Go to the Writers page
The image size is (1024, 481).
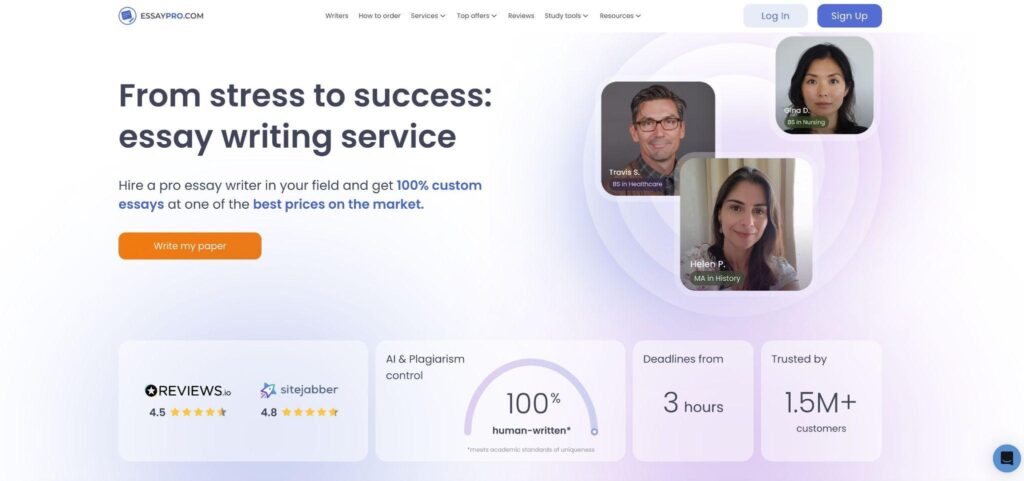tap(336, 16)
